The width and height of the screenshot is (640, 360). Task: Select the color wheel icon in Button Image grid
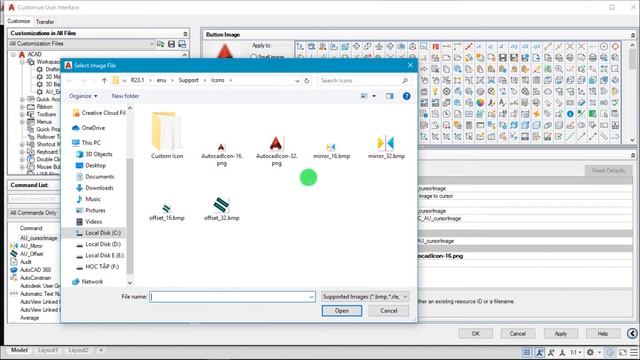480,103
